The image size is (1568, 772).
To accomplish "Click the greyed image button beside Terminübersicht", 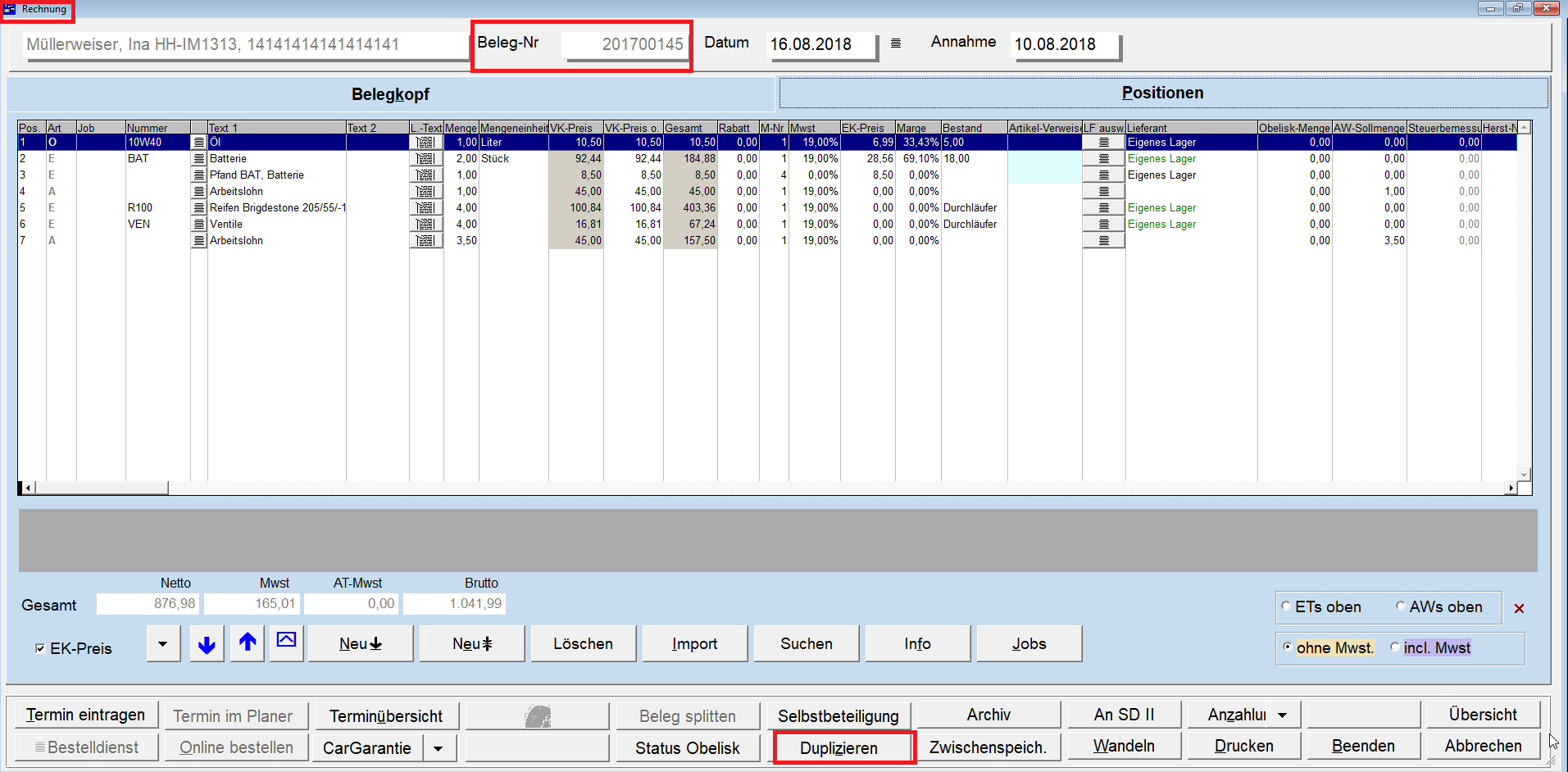I will [537, 715].
